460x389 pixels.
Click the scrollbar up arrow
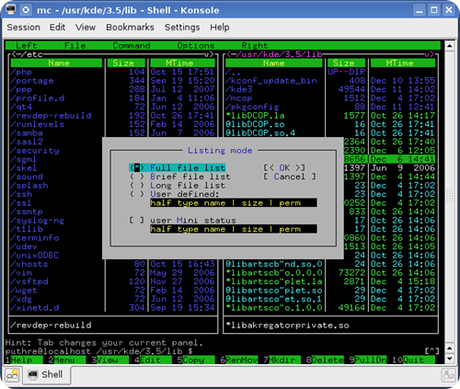pyautogui.click(x=449, y=46)
